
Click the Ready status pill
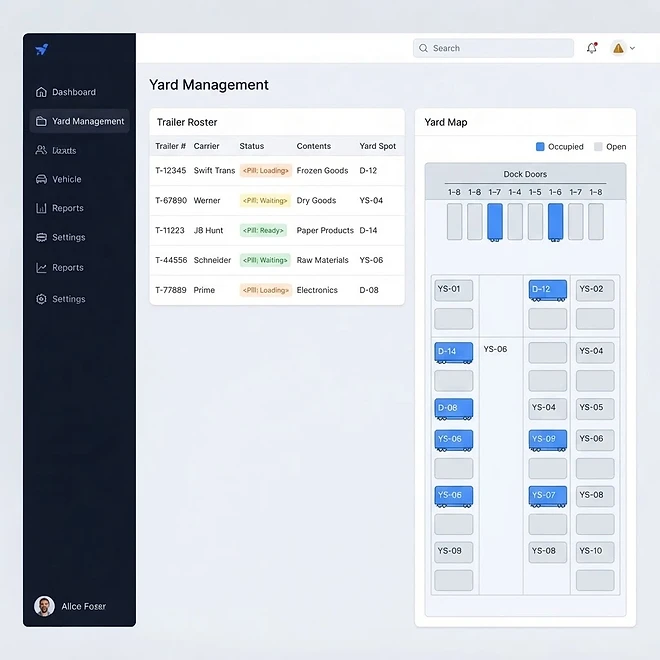(x=263, y=230)
